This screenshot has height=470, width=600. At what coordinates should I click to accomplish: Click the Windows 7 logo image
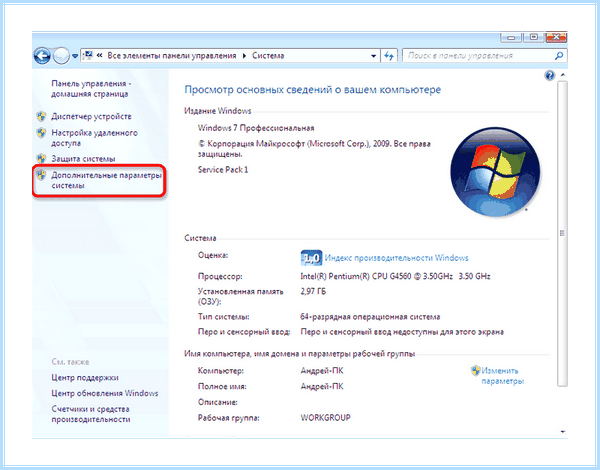(x=495, y=172)
